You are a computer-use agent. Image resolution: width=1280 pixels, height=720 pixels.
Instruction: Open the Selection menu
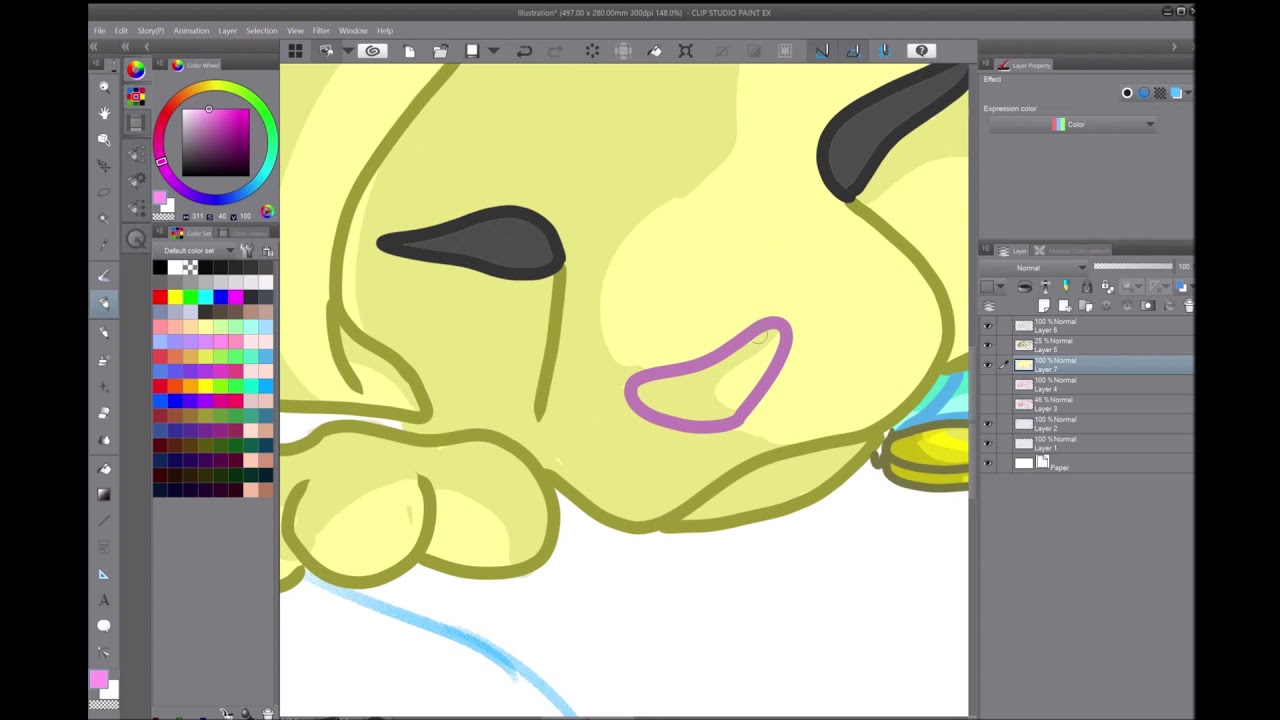[261, 30]
